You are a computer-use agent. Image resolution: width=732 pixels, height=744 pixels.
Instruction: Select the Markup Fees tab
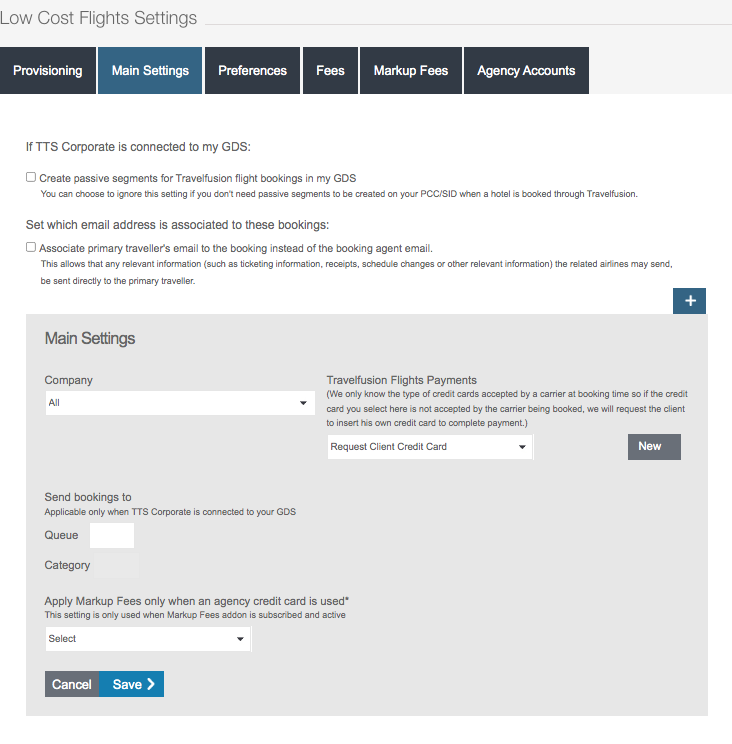tap(411, 71)
